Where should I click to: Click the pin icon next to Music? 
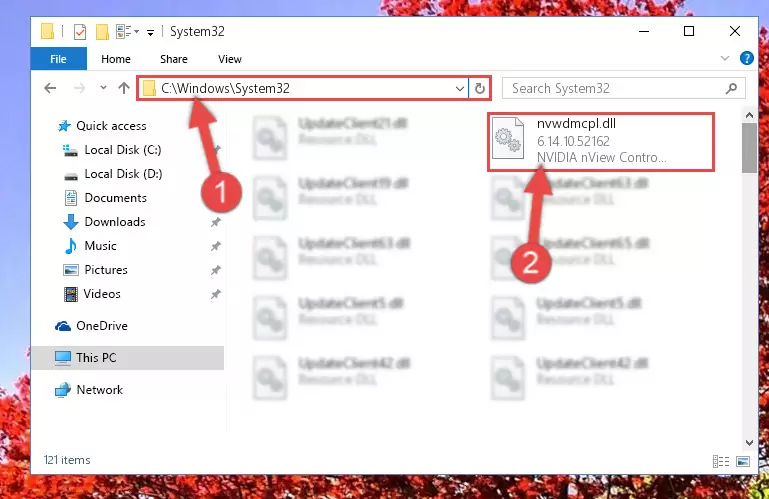[215, 246]
